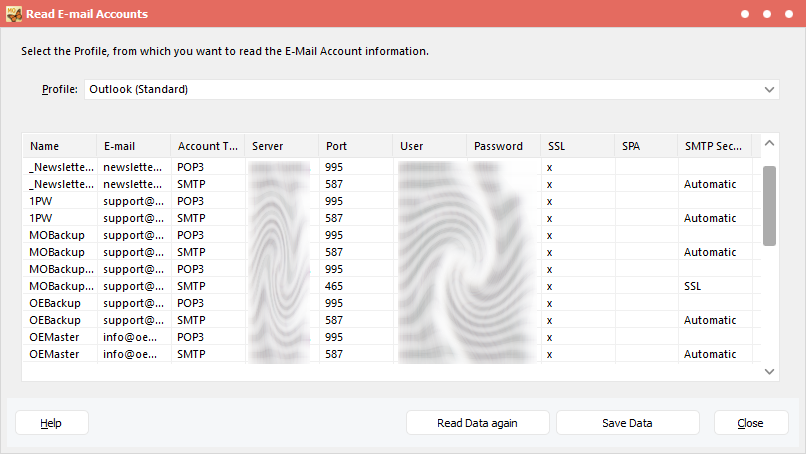Click the scroll down arrow of list
Screen dimensions: 806x454
pos(769,371)
